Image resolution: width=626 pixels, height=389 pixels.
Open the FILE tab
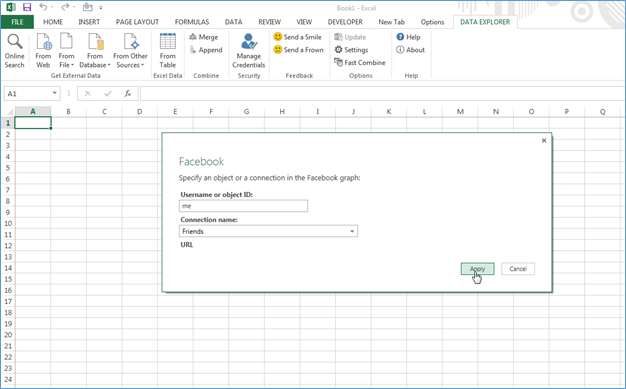(x=17, y=22)
